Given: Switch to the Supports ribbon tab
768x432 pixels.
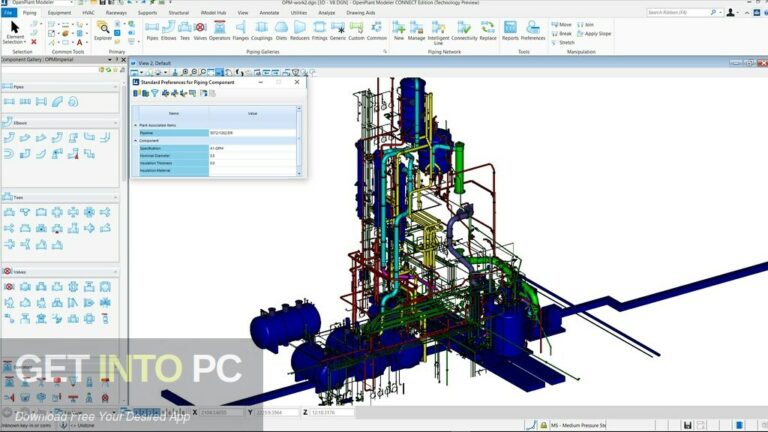Looking at the screenshot, I should 147,13.
